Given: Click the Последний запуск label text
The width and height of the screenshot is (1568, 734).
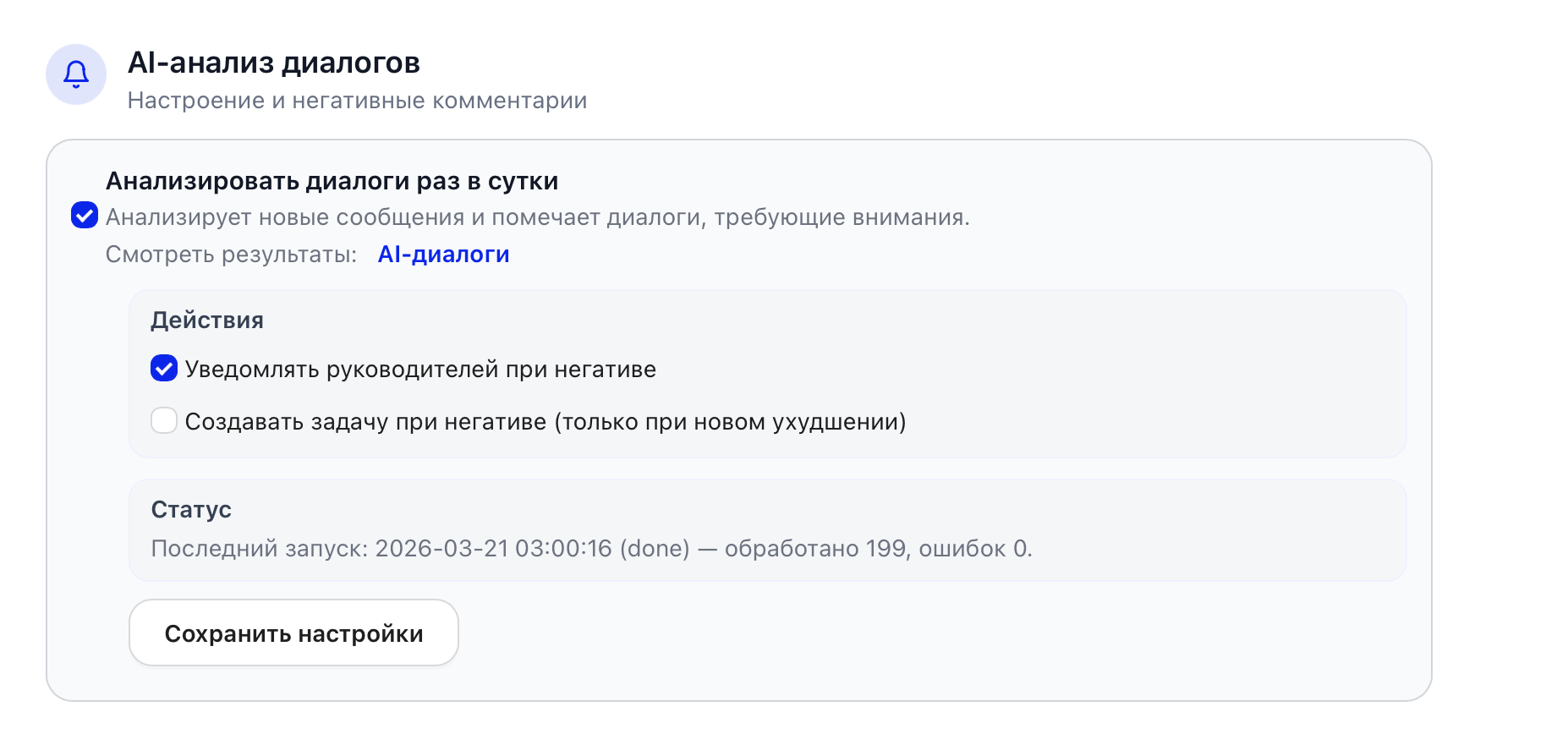Looking at the screenshot, I should (259, 549).
